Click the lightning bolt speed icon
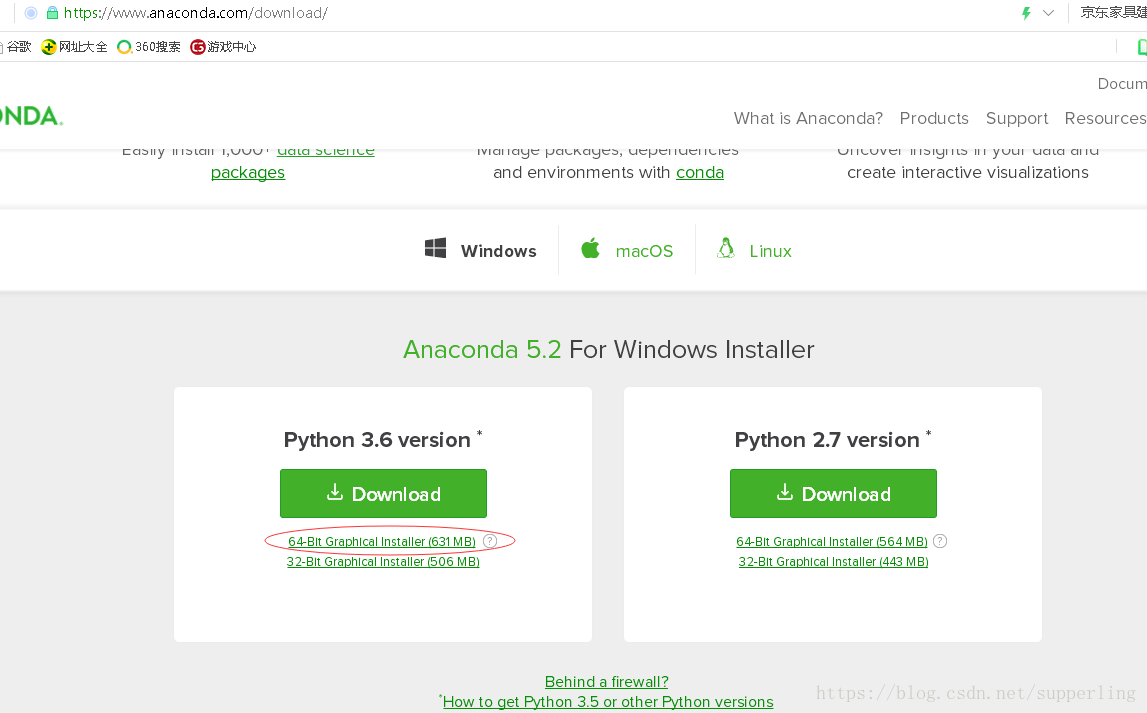Screen dimensions: 1147x713 pos(1026,13)
